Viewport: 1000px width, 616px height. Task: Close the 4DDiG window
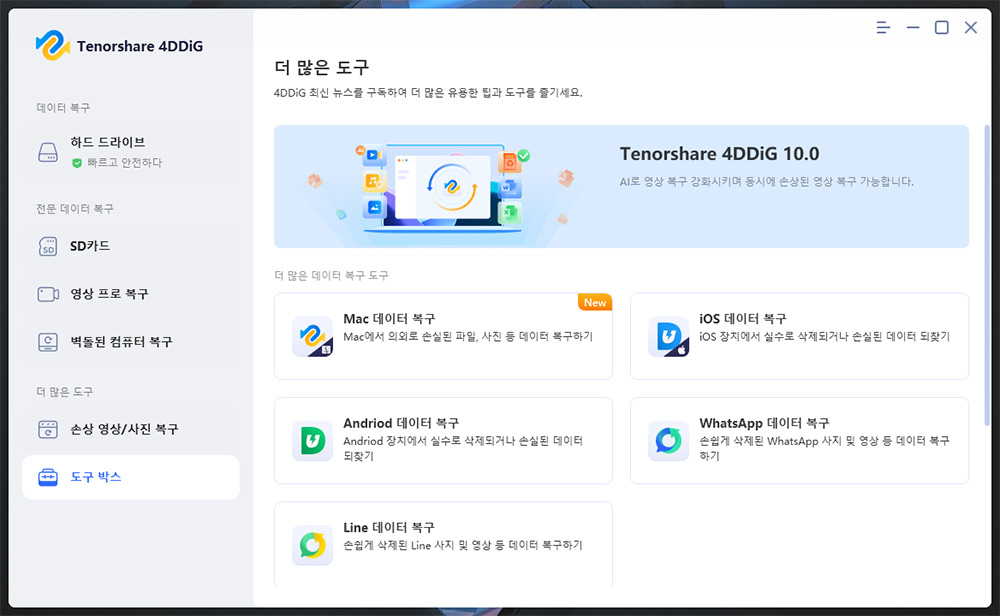(971, 27)
